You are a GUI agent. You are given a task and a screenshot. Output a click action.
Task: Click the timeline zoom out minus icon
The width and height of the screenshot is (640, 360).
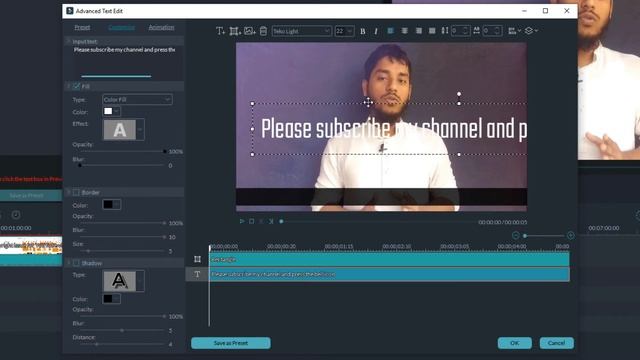click(516, 236)
